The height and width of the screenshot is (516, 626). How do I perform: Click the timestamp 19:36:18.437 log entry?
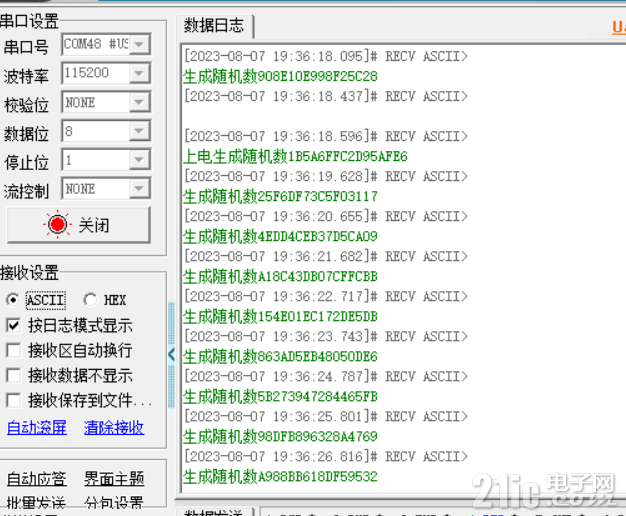[326, 96]
